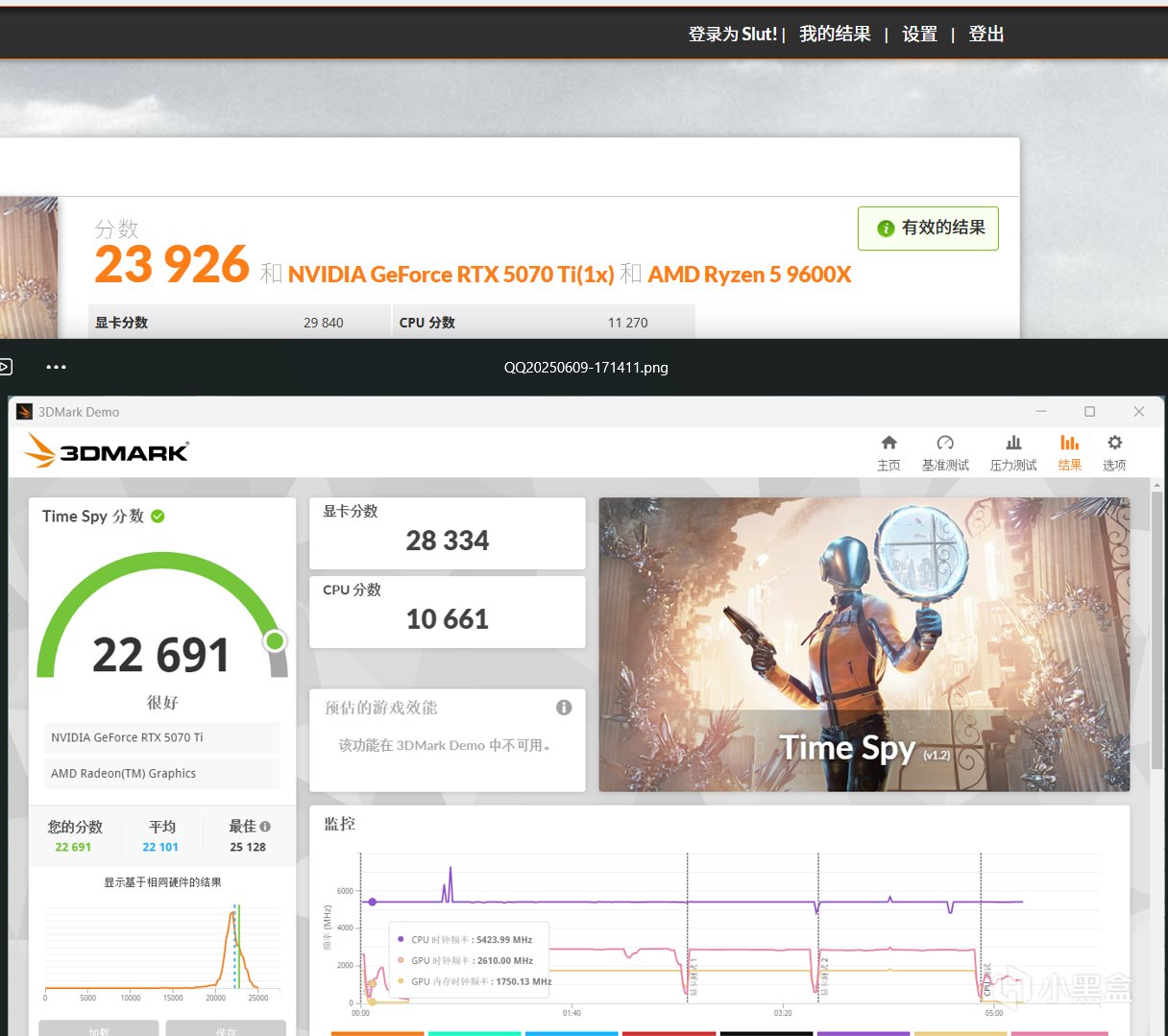Click the website 显卡分数 29 840 row
The height and width of the screenshot is (1036, 1168).
coord(238,323)
